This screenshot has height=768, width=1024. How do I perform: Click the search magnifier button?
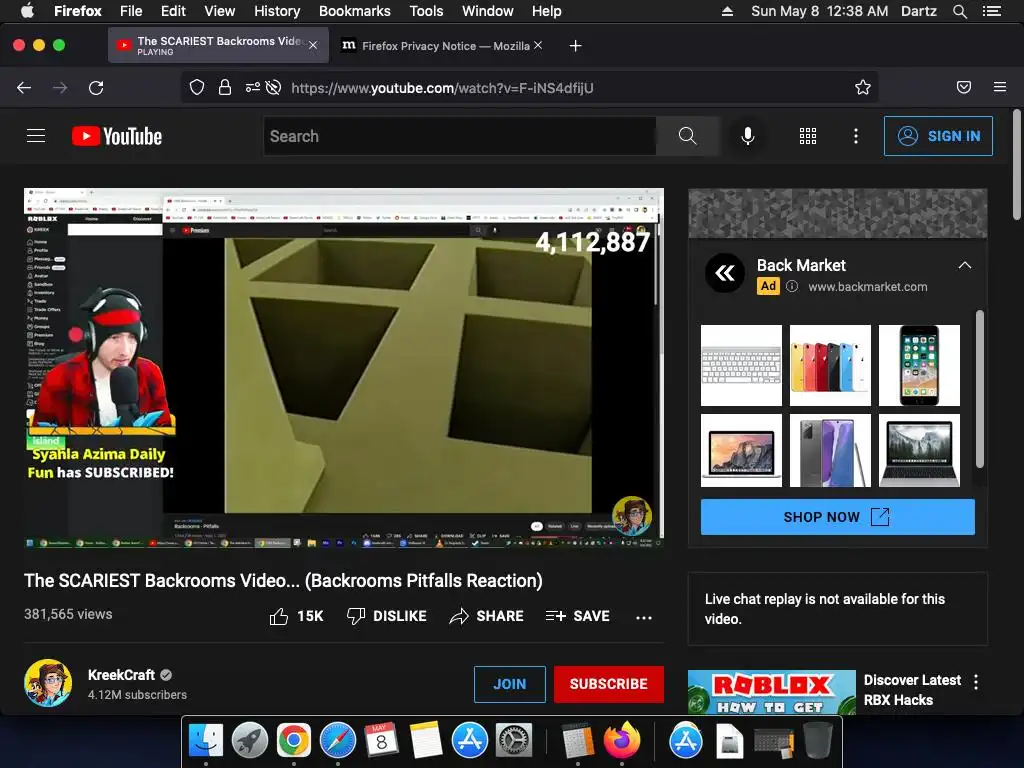click(687, 136)
